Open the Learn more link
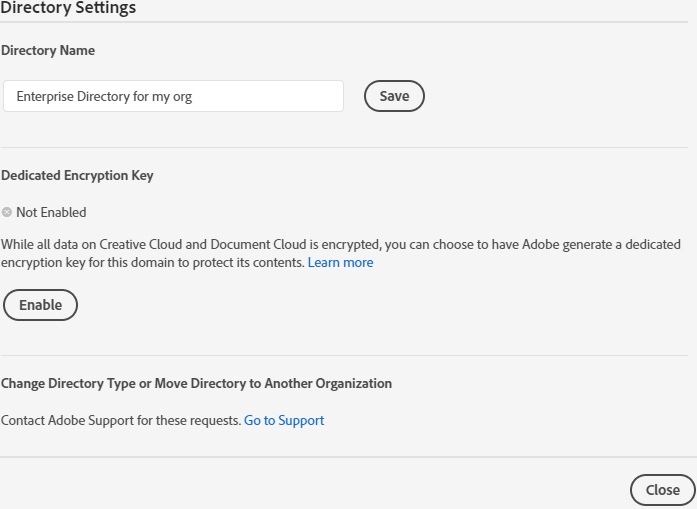The height and width of the screenshot is (509, 697). (x=340, y=262)
